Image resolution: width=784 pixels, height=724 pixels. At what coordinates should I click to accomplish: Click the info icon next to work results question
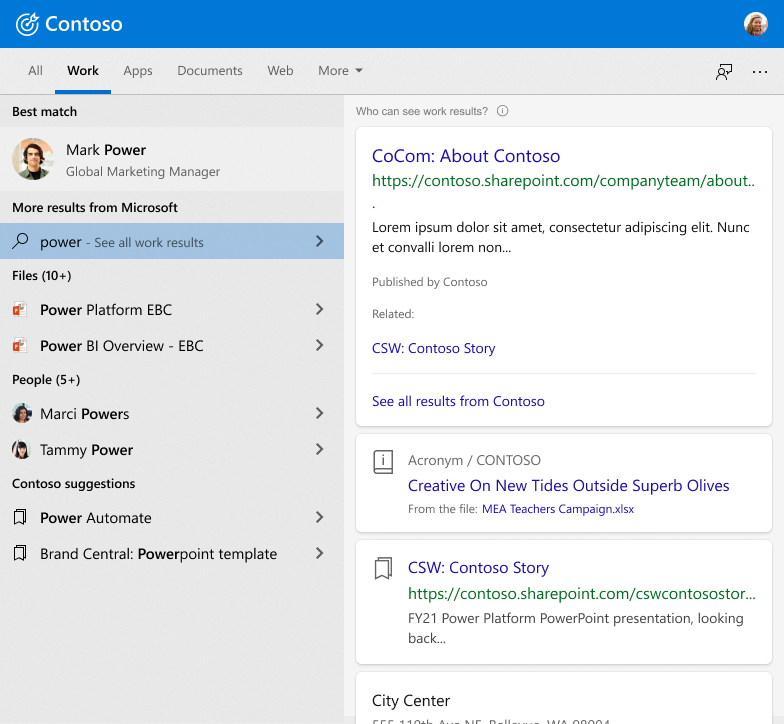[x=502, y=111]
